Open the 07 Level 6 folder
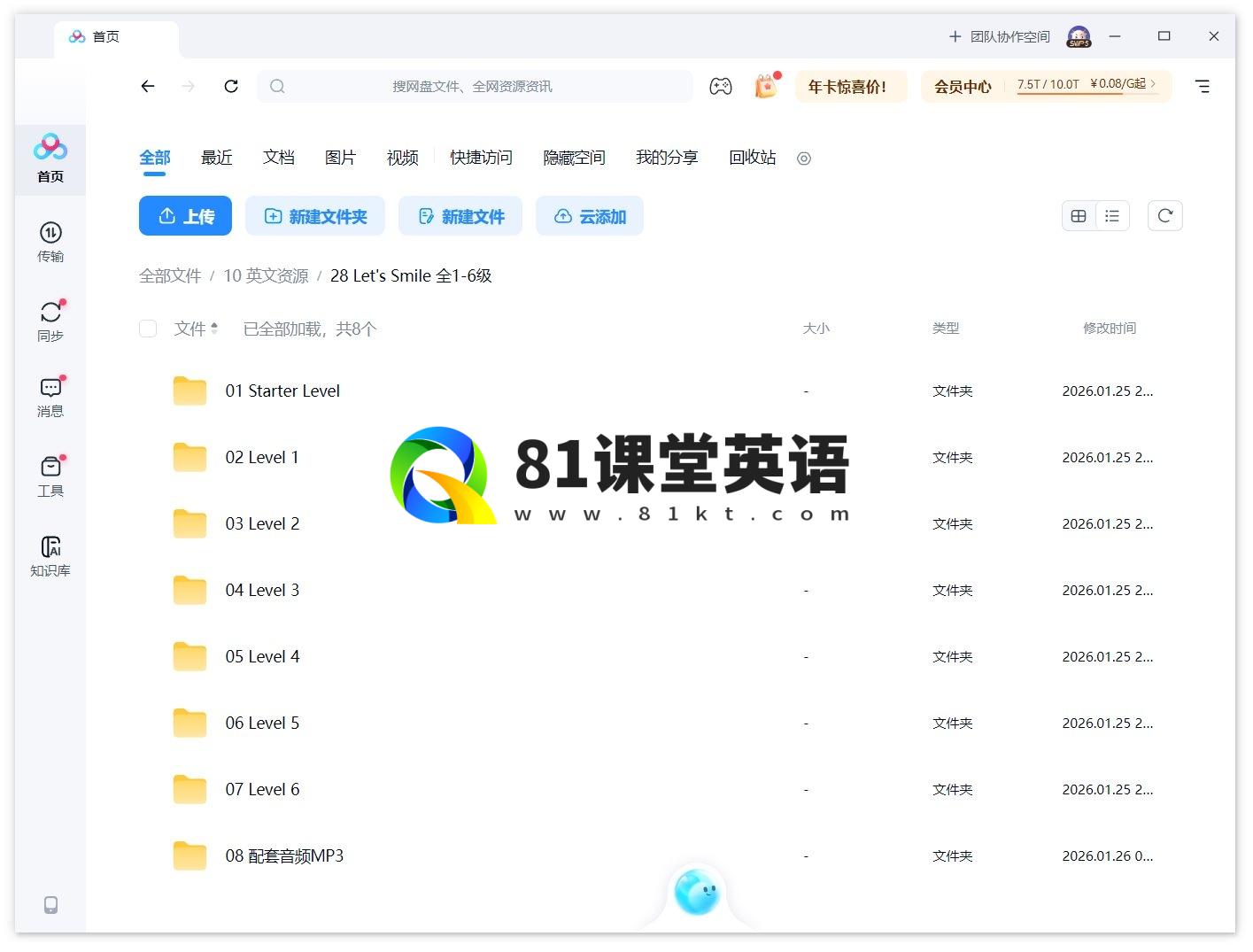The image size is (1253, 952). point(262,789)
